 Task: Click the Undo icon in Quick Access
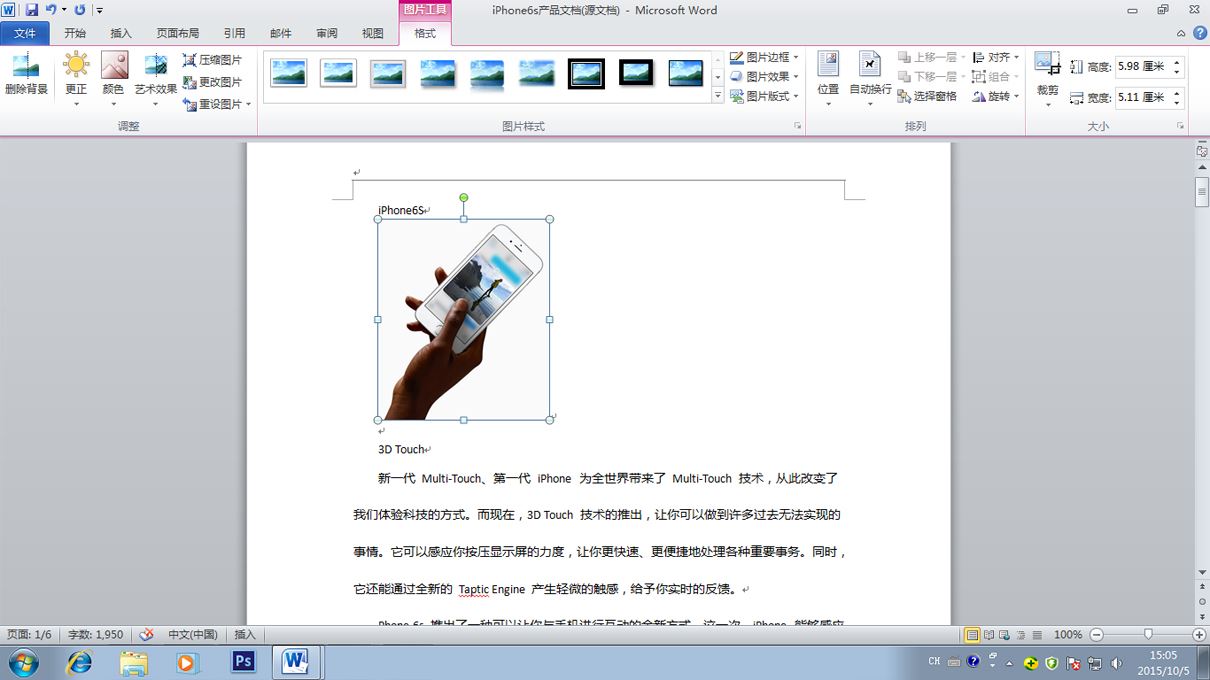[x=50, y=10]
